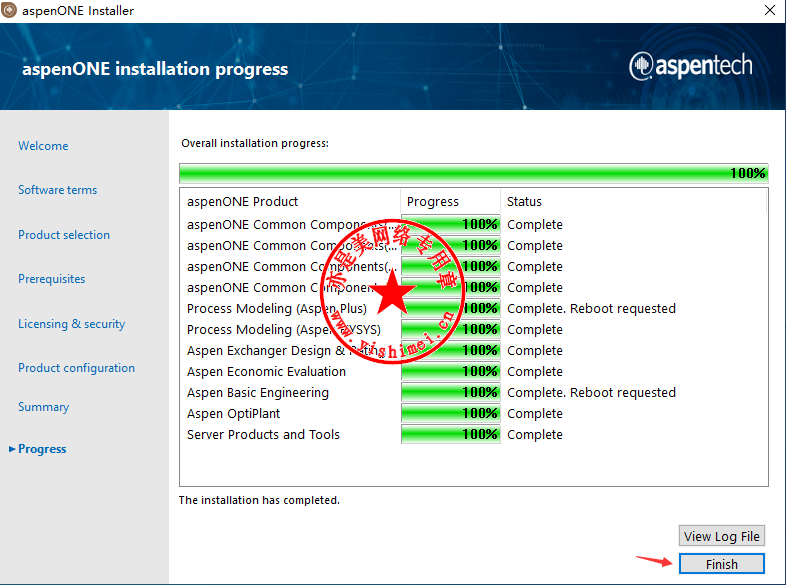Select the Licensing & security step

[72, 324]
